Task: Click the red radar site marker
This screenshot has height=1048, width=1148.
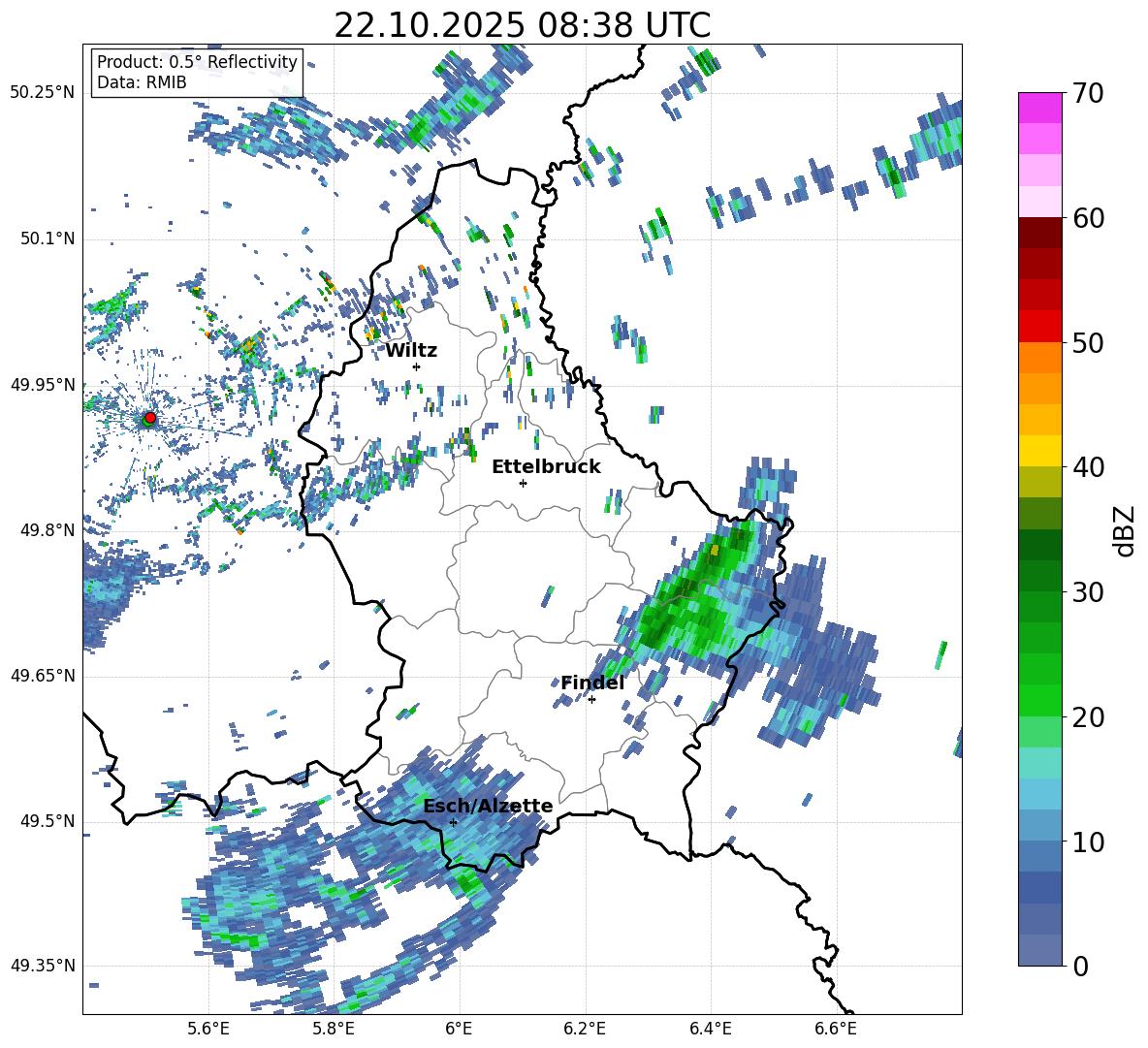Action: click(x=150, y=418)
